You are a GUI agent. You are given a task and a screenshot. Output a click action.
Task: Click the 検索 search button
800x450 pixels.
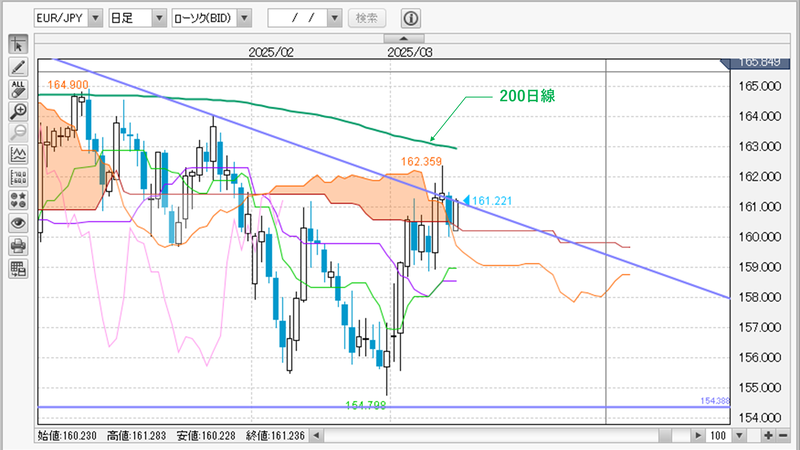pos(367,18)
